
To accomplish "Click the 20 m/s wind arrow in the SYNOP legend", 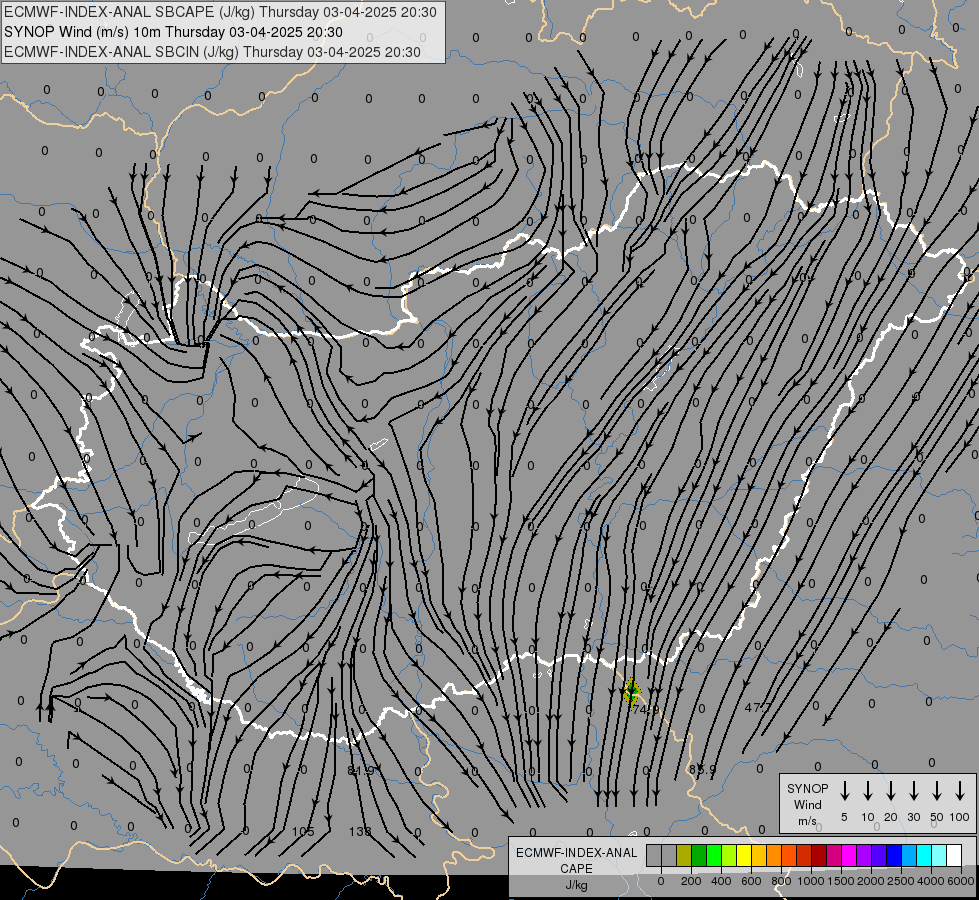I will tap(891, 791).
